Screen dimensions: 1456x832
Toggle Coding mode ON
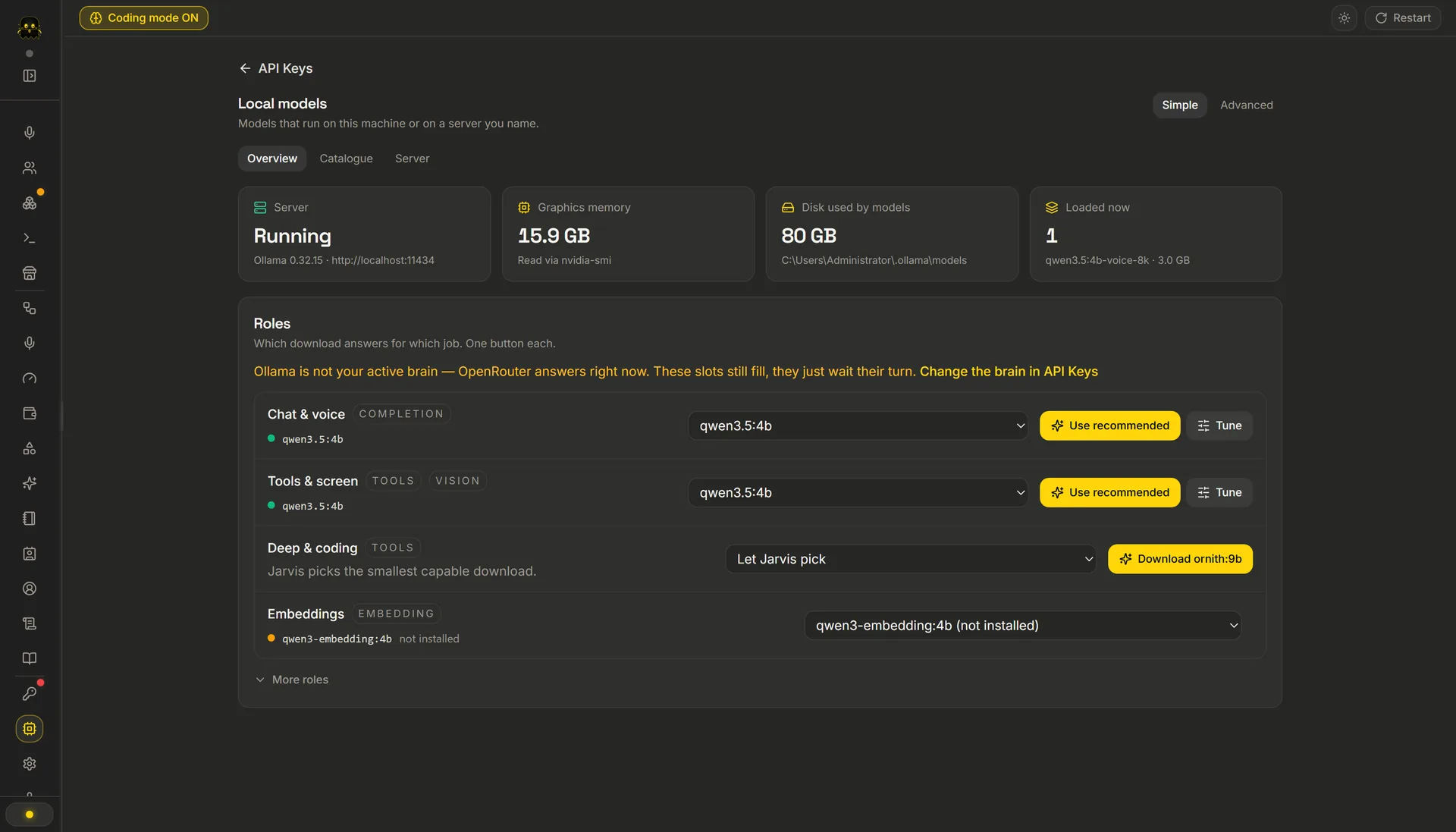pyautogui.click(x=144, y=18)
